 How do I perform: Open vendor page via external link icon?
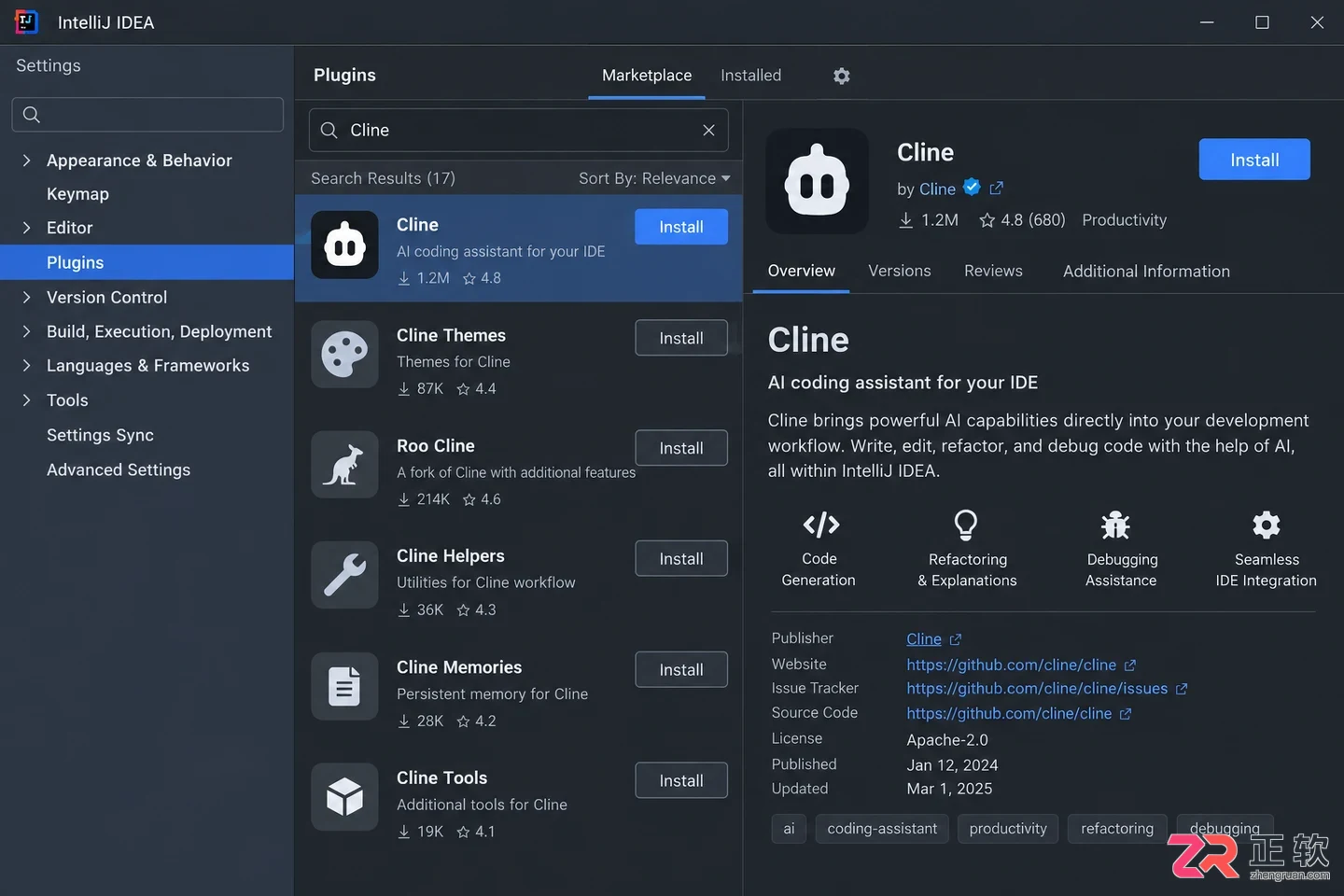(997, 188)
